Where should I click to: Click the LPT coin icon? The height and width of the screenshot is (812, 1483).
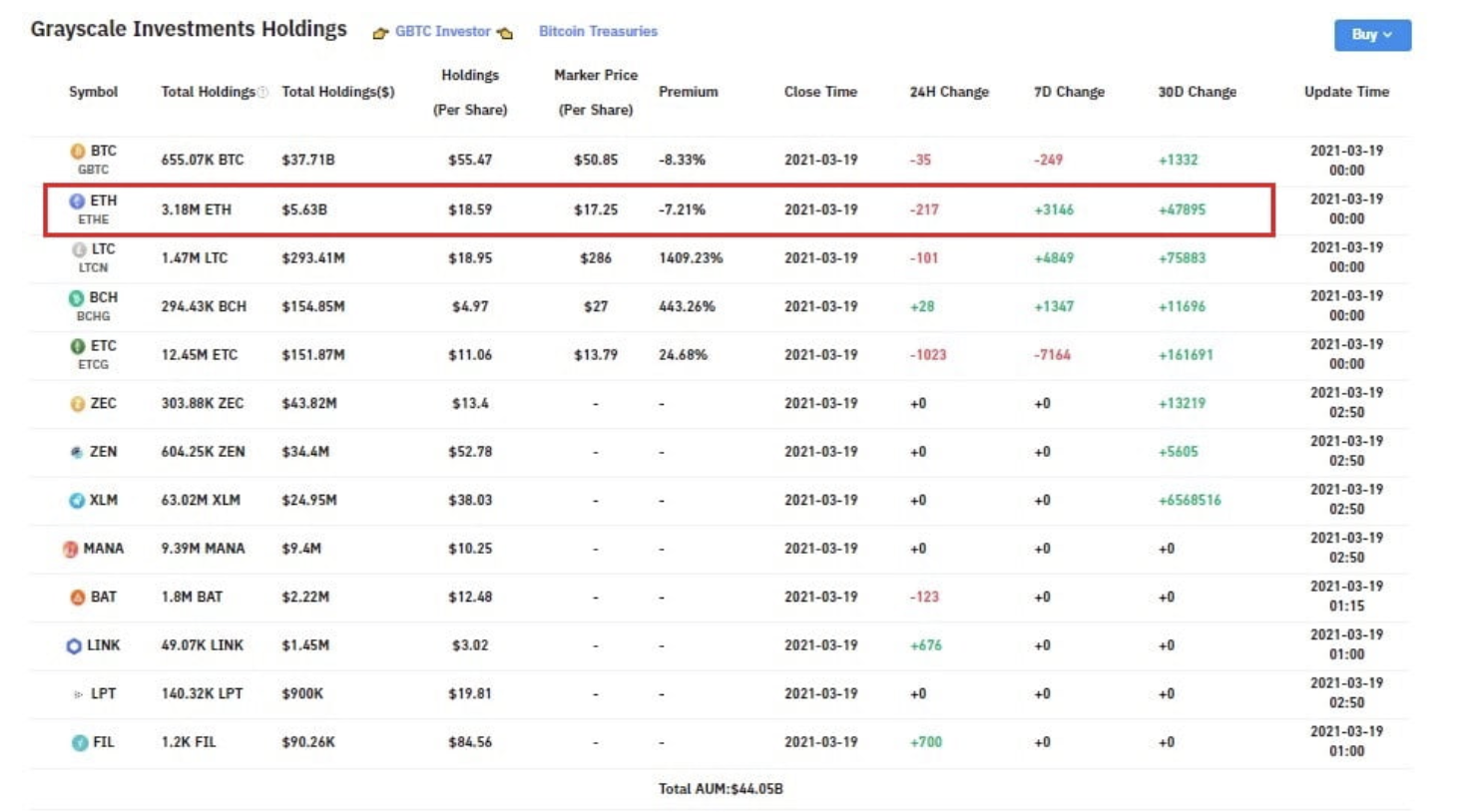78,694
